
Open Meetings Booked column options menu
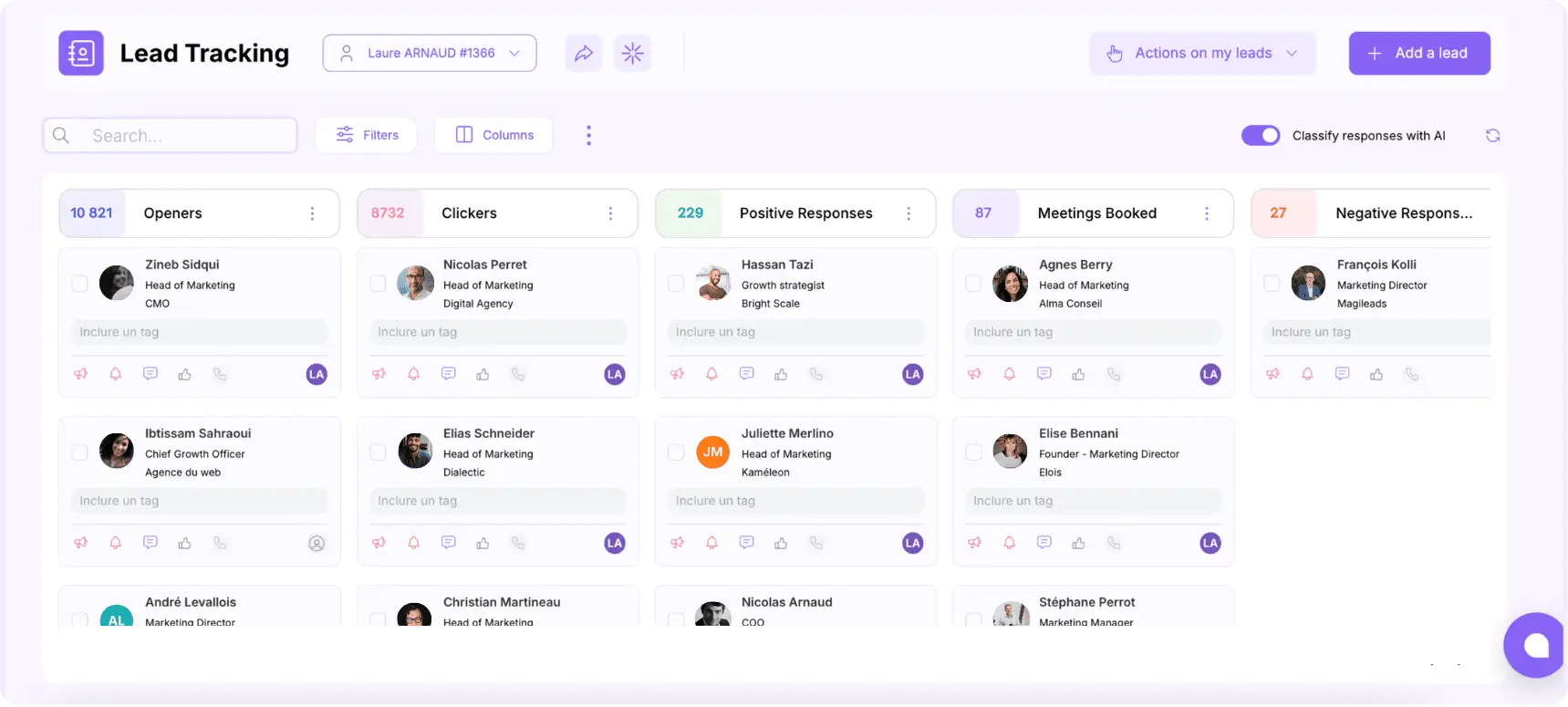coord(1207,213)
